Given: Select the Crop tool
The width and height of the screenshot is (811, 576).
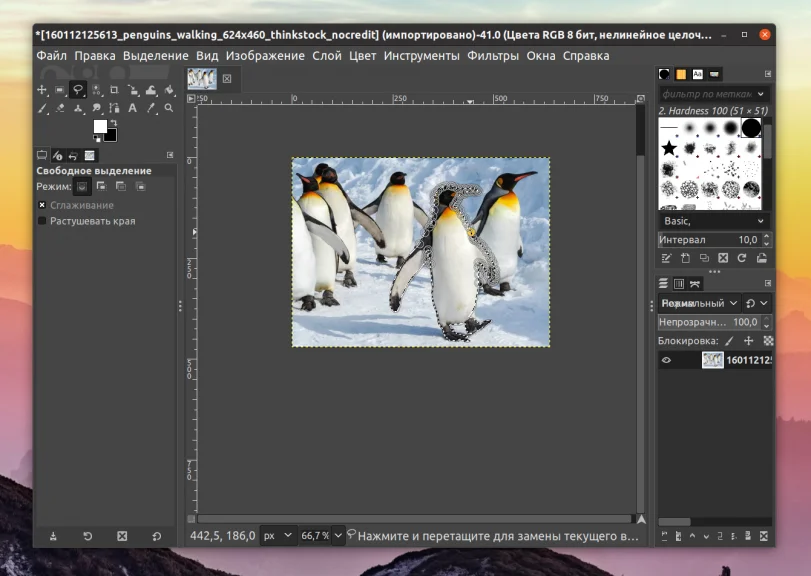Looking at the screenshot, I should point(114,89).
